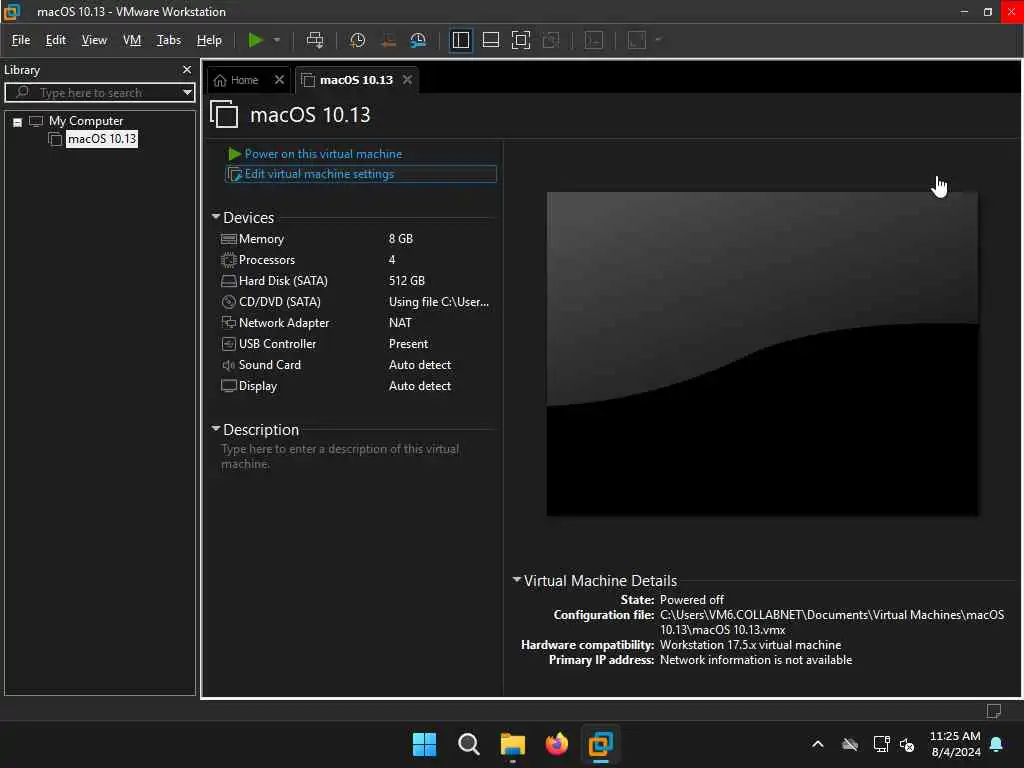
Task: Launch Firefox from the taskbar
Action: [x=556, y=744]
